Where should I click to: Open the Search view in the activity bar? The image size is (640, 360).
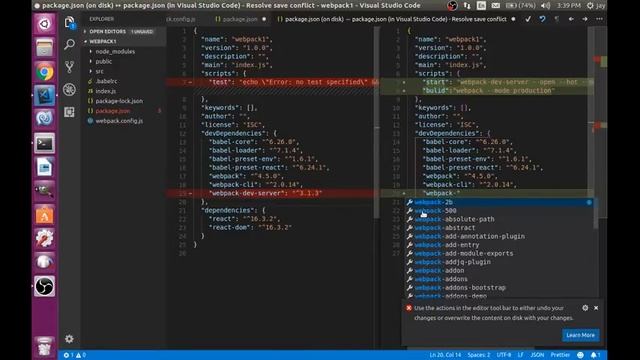pos(69,44)
